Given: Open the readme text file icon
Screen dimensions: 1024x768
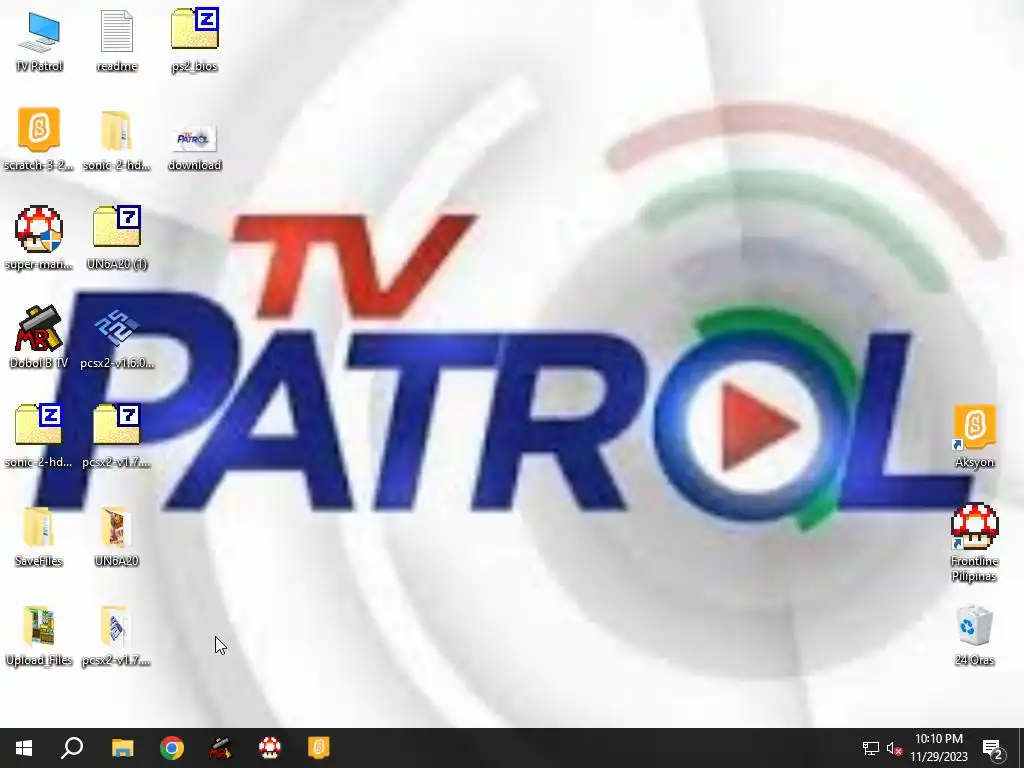Looking at the screenshot, I should point(116,39).
